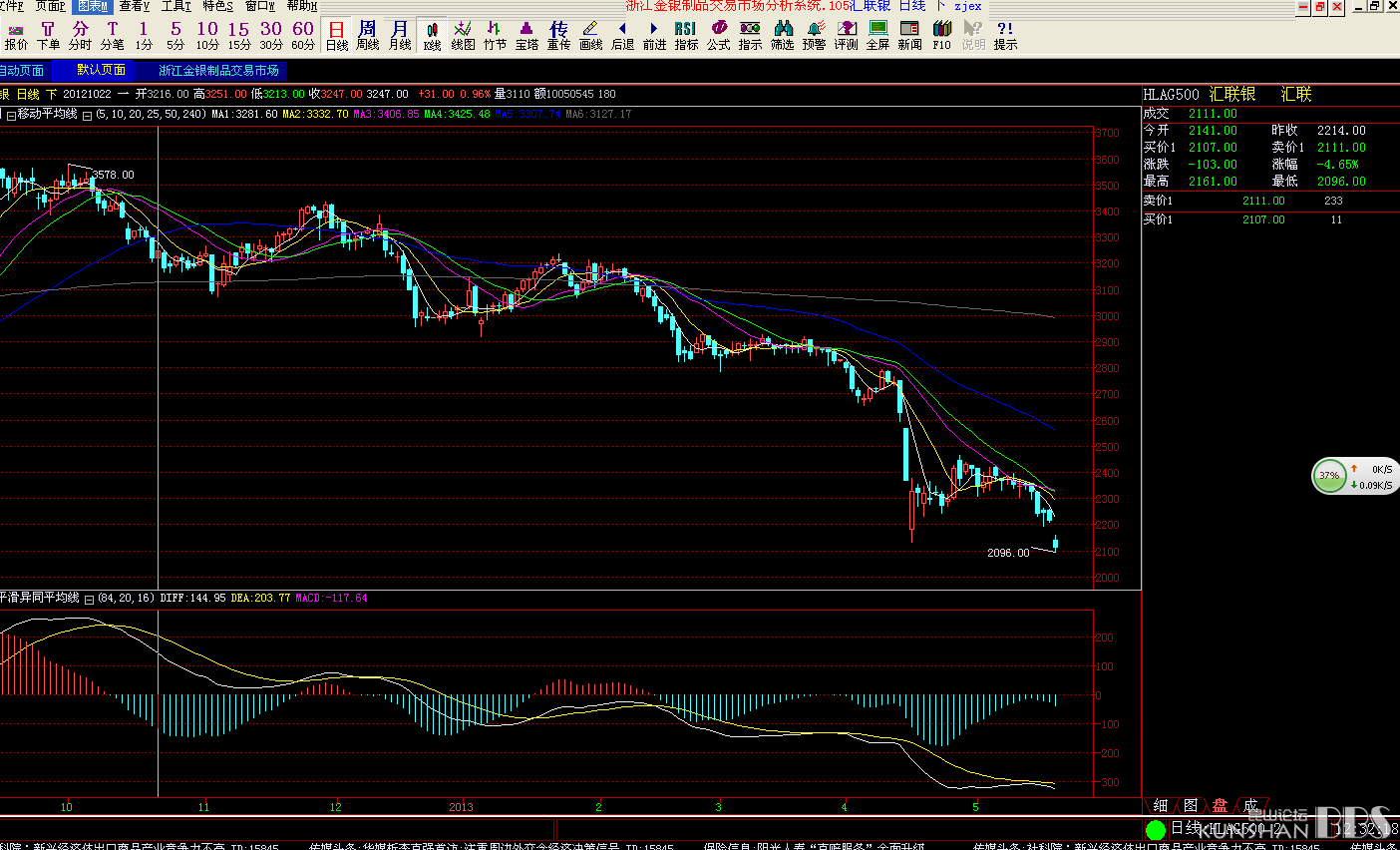Click the green connection status indicator

pos(1156,829)
